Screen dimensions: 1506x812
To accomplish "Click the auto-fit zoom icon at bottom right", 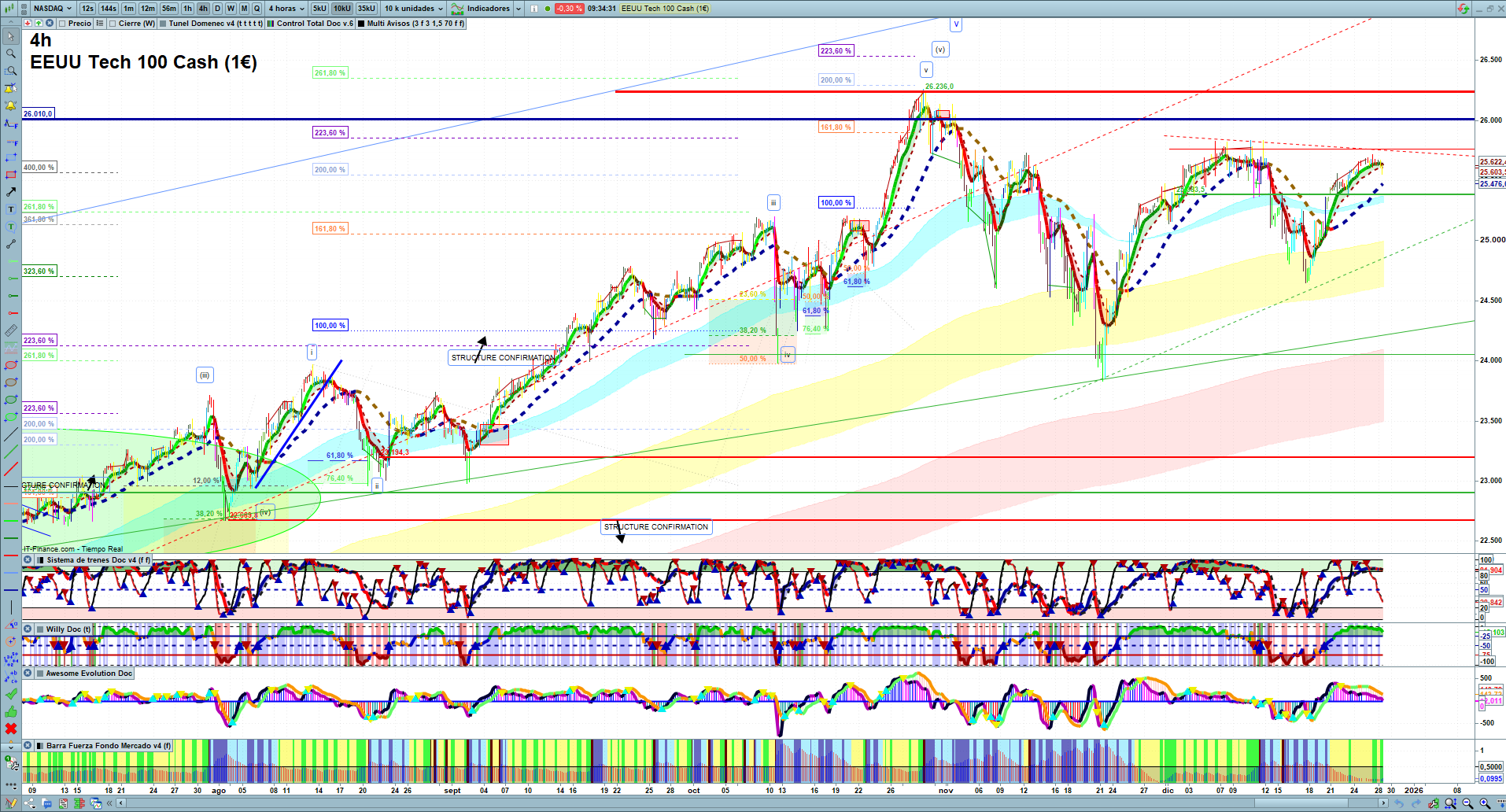I will (x=1450, y=803).
